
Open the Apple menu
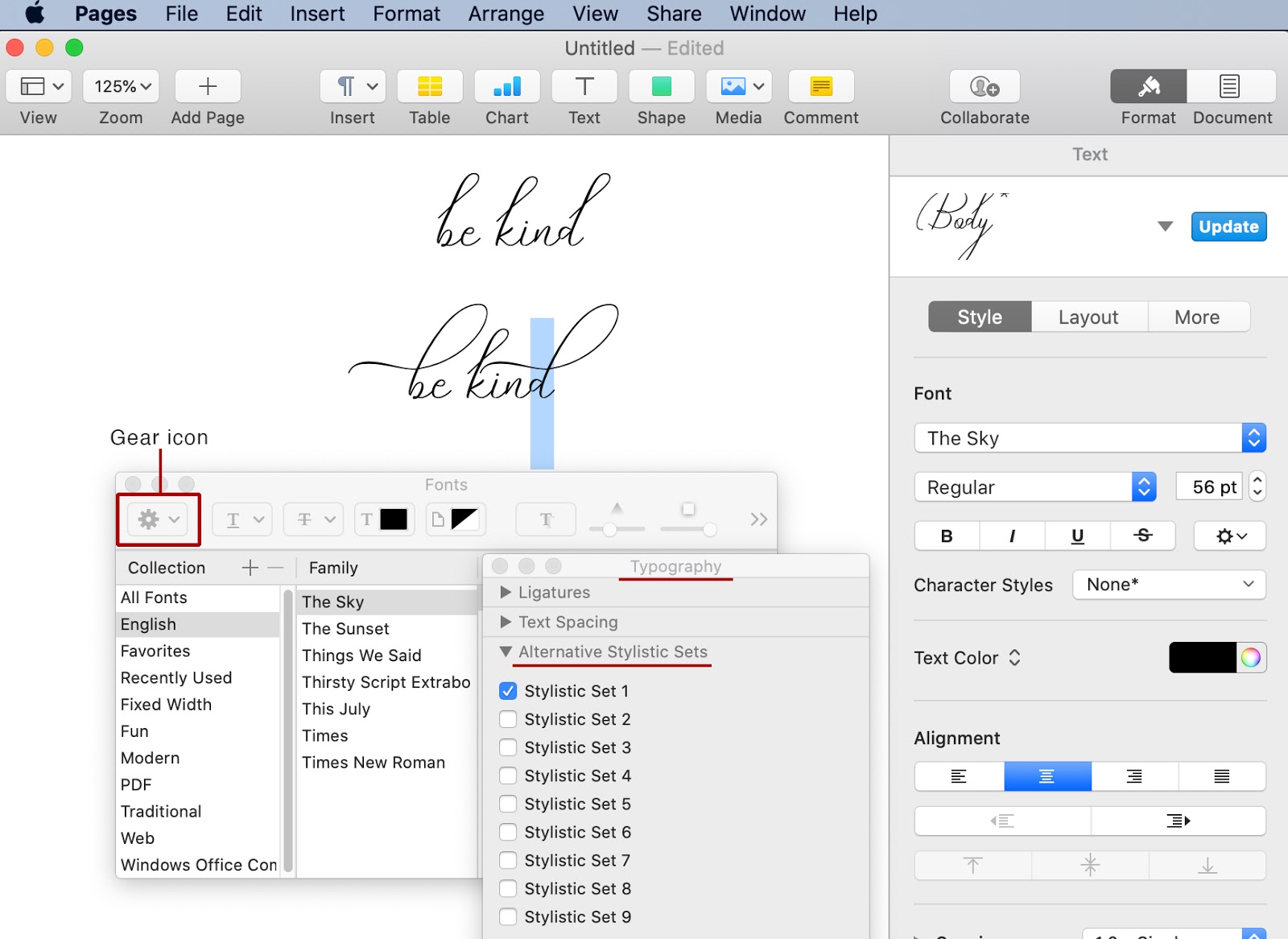pos(35,14)
